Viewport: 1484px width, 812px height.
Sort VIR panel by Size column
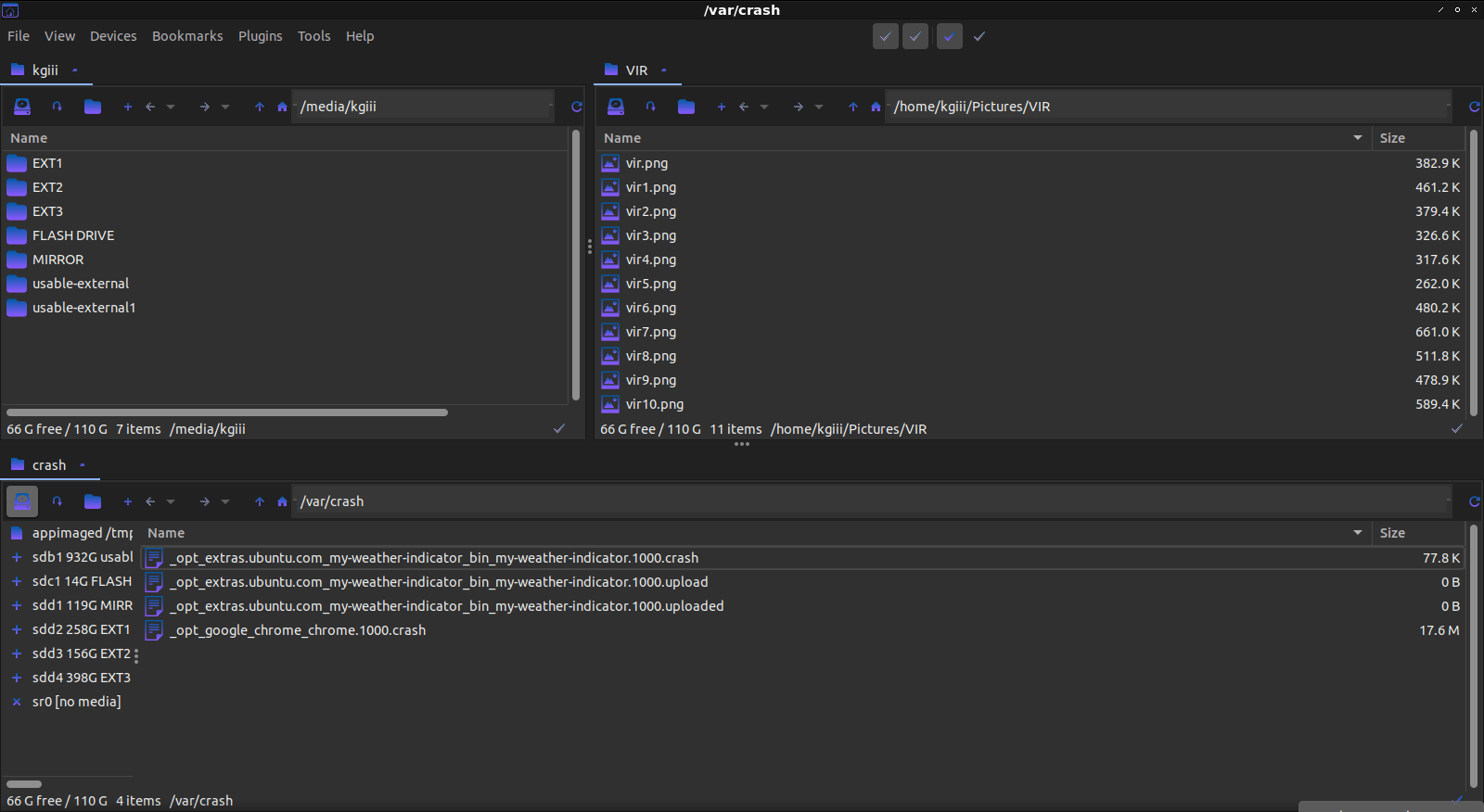[1418, 138]
